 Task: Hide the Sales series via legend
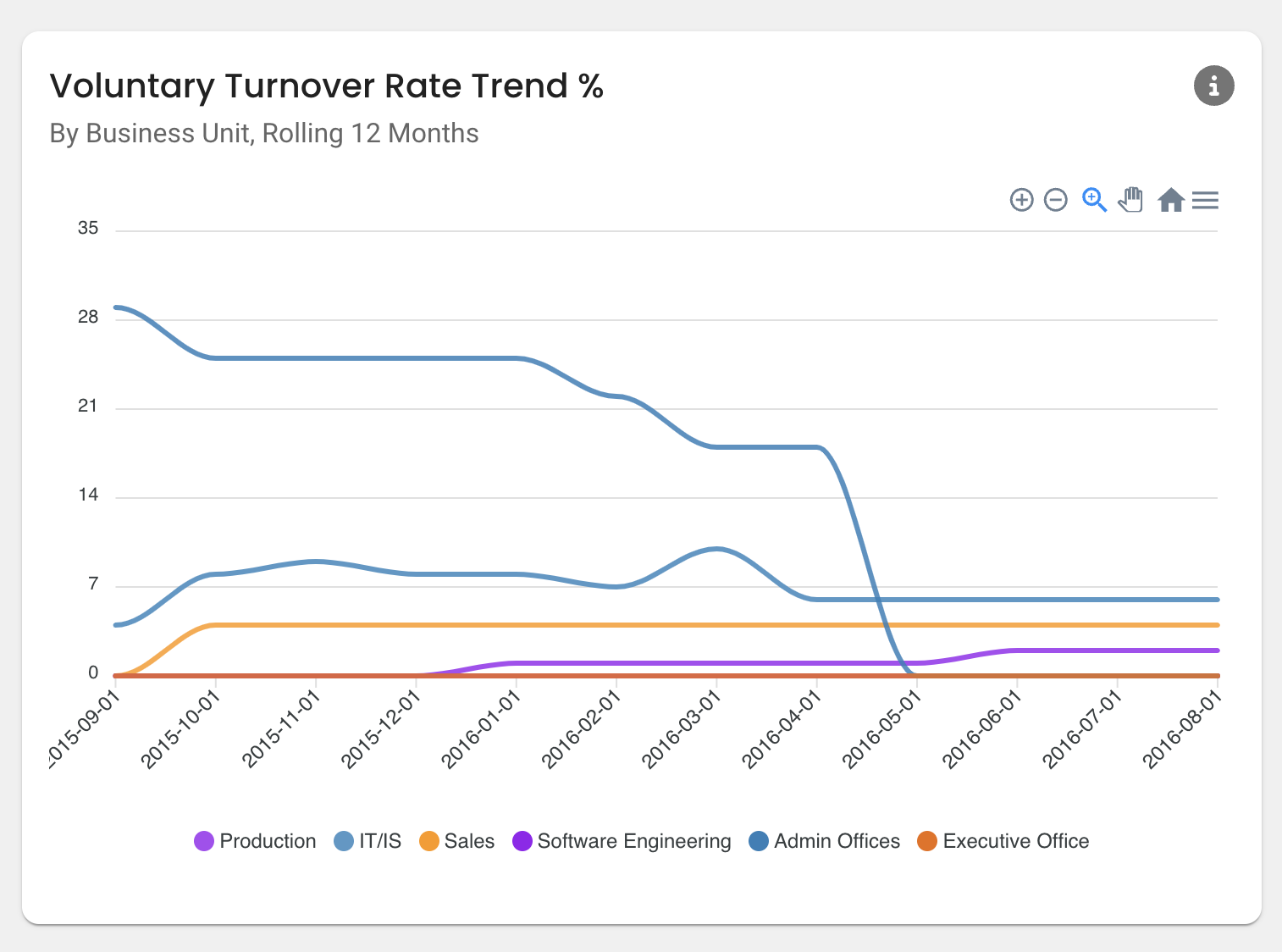coord(457,841)
